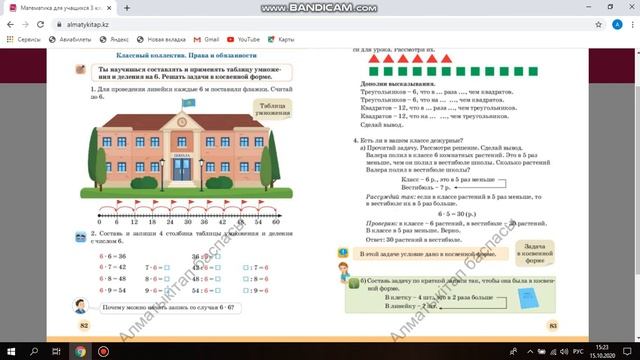Open the Карты bookmark
Viewport: 640px width, 360px height.
[281, 39]
